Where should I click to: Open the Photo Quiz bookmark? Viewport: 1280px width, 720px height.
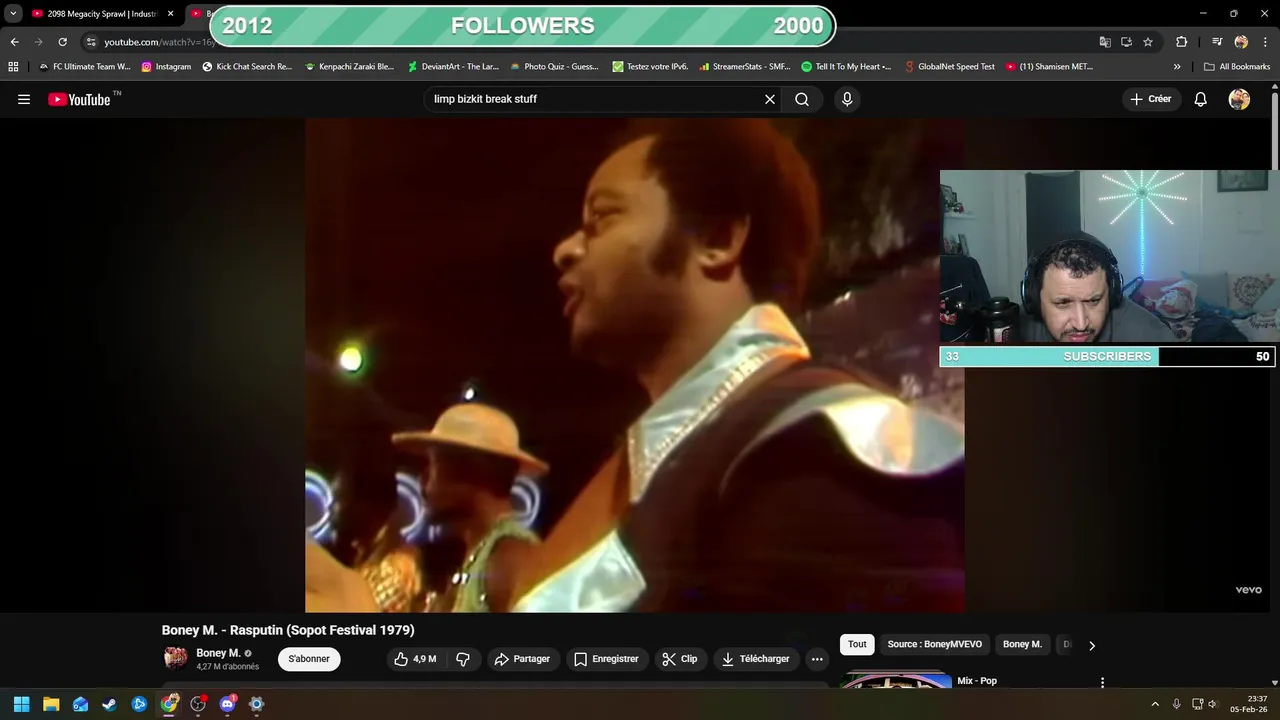pyautogui.click(x=554, y=67)
